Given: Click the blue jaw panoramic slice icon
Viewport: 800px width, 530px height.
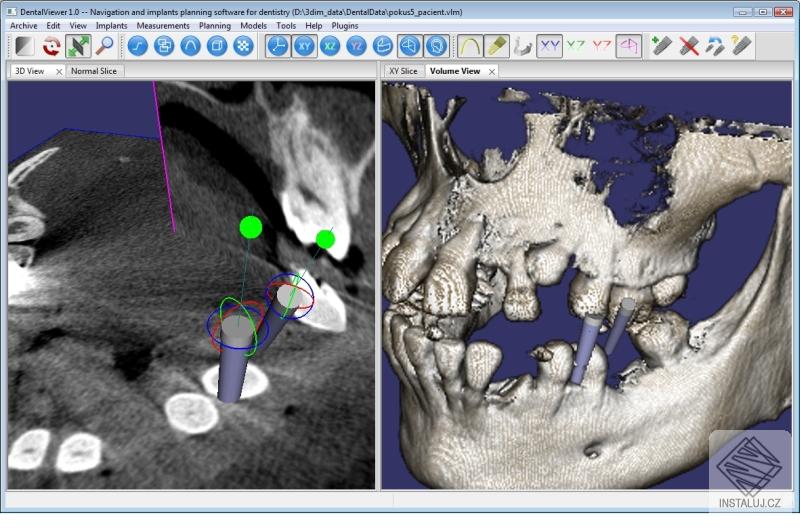Looking at the screenshot, I should click(x=383, y=46).
